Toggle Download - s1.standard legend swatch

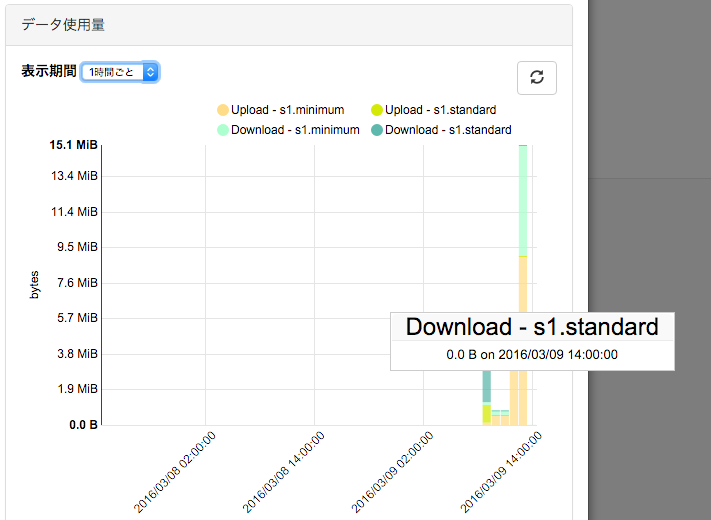pyautogui.click(x=377, y=130)
